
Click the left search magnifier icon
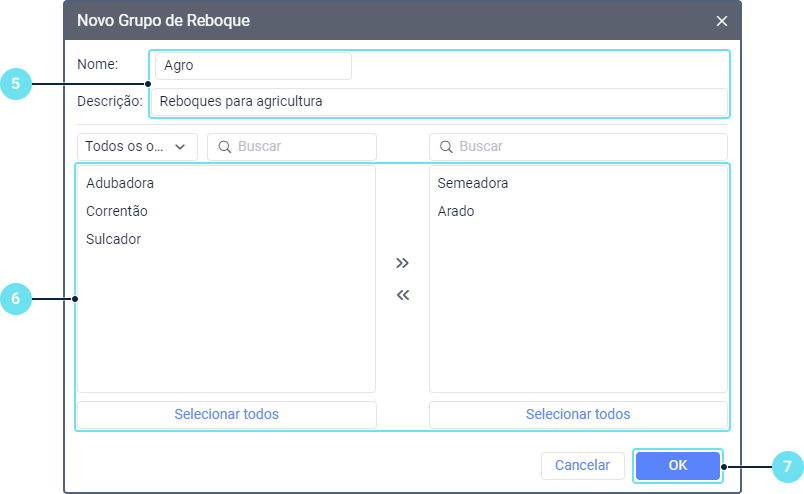pos(225,147)
